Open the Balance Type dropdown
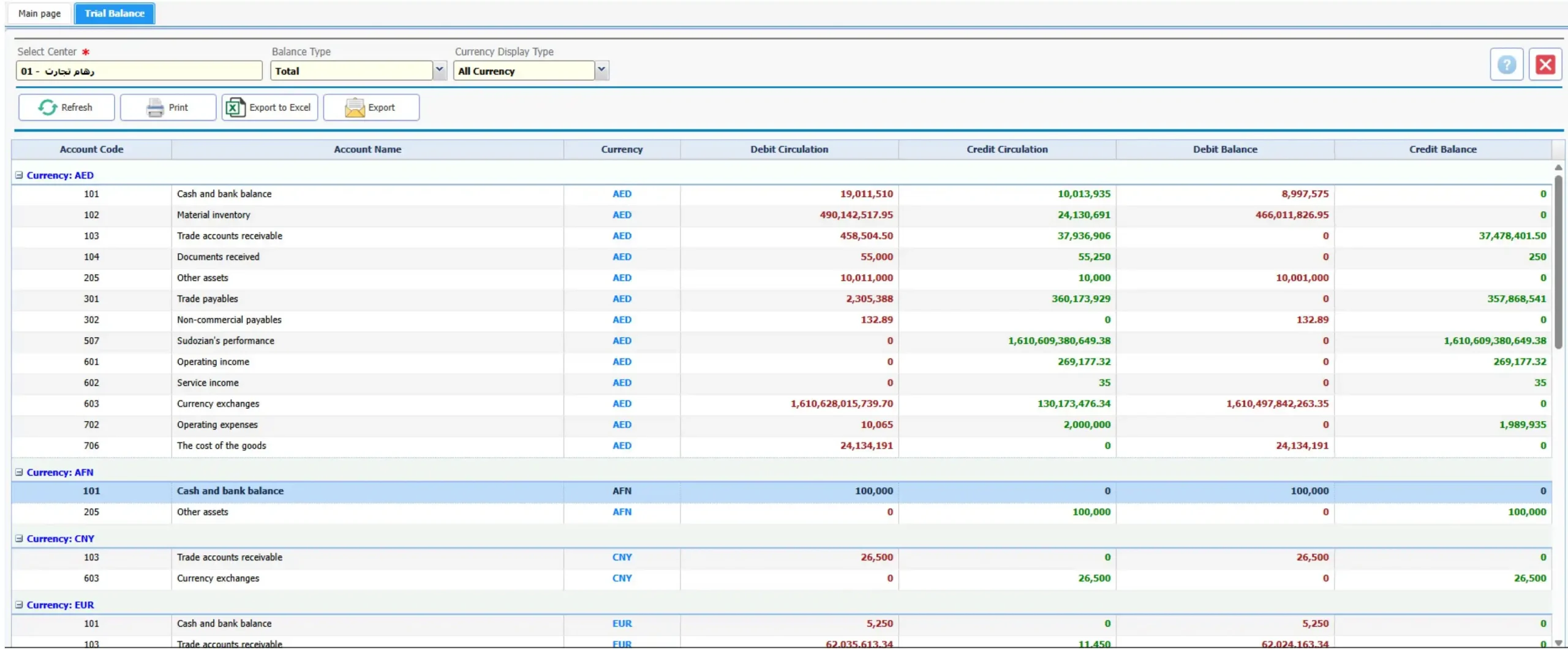Screen dimensions: 1568x649 (439, 70)
